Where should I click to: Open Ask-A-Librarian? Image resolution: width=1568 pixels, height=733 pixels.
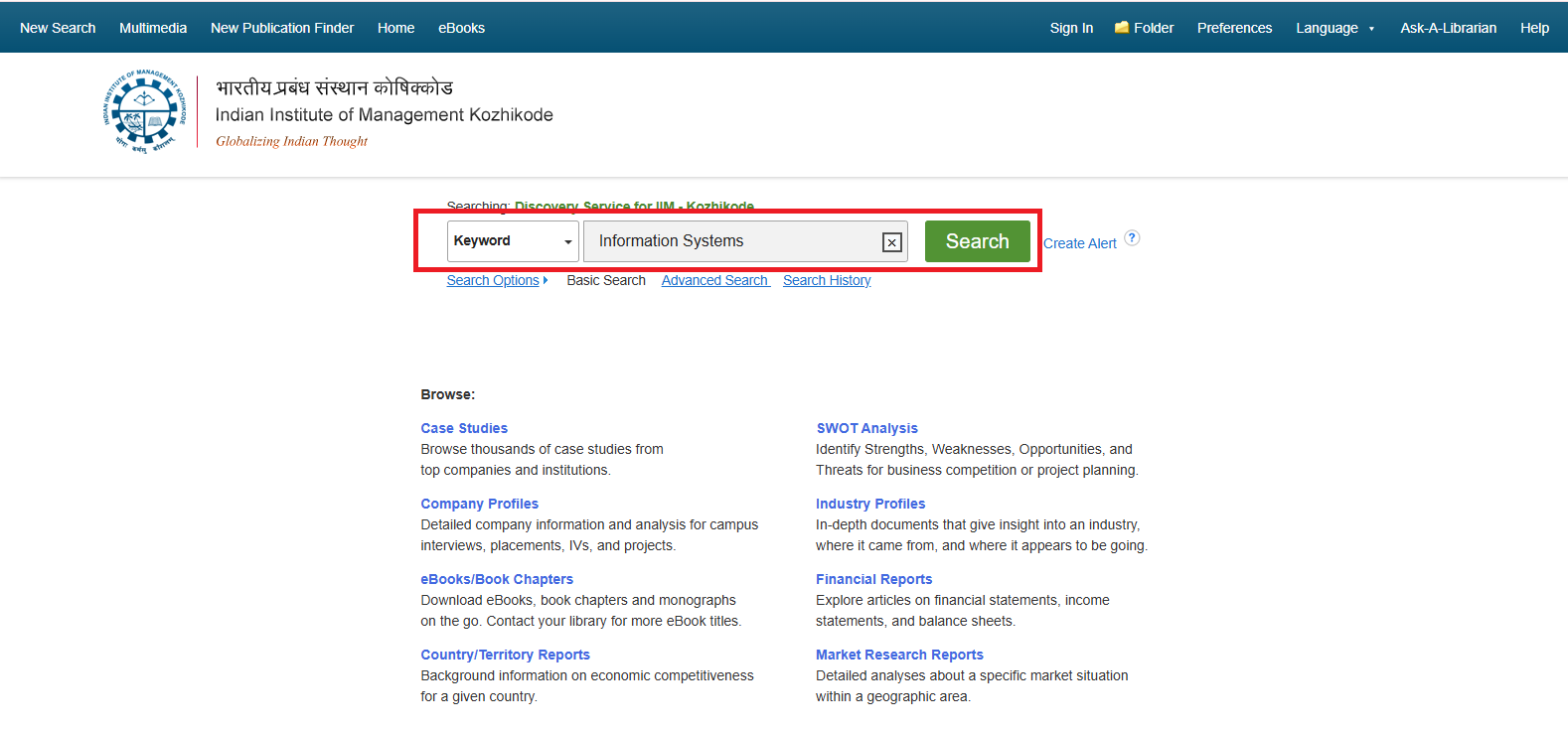pyautogui.click(x=1448, y=28)
